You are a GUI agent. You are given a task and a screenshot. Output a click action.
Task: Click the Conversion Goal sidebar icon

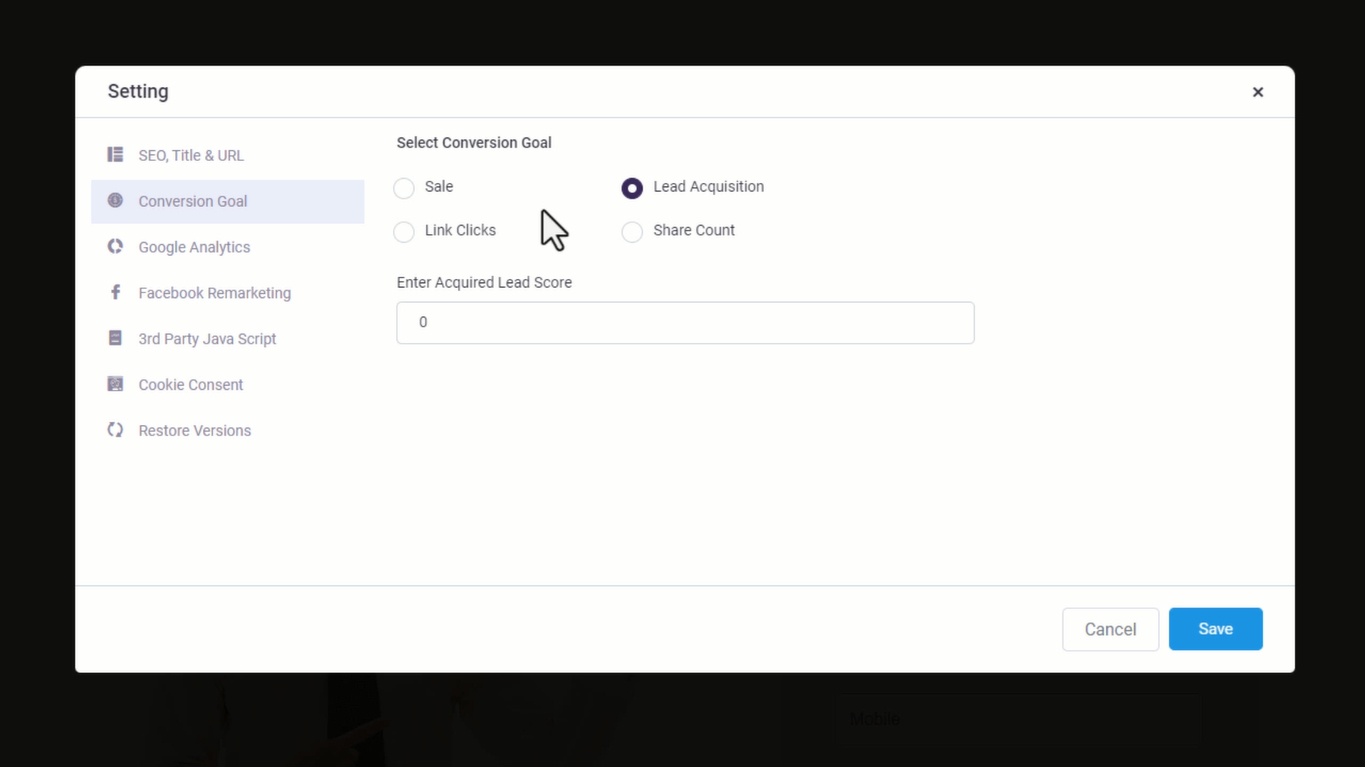(x=115, y=201)
